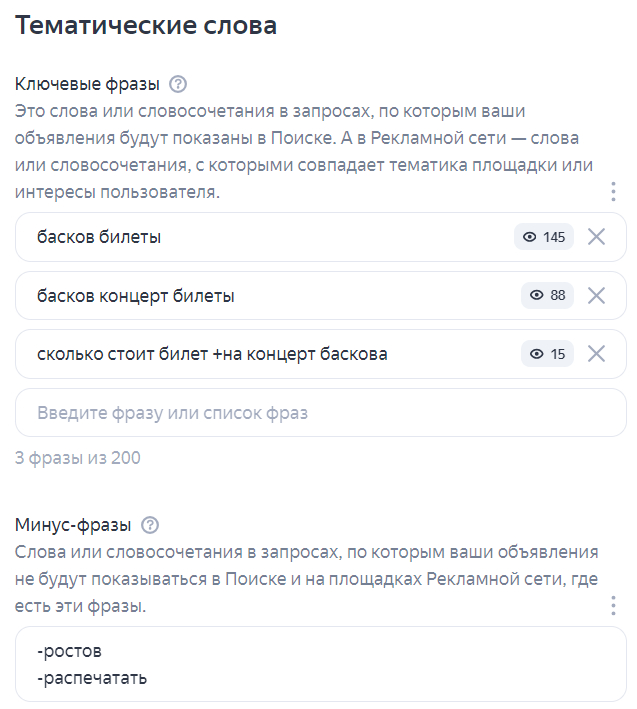Click the '-распечатать' minus-phrase line
637x709 pixels.
(92, 679)
